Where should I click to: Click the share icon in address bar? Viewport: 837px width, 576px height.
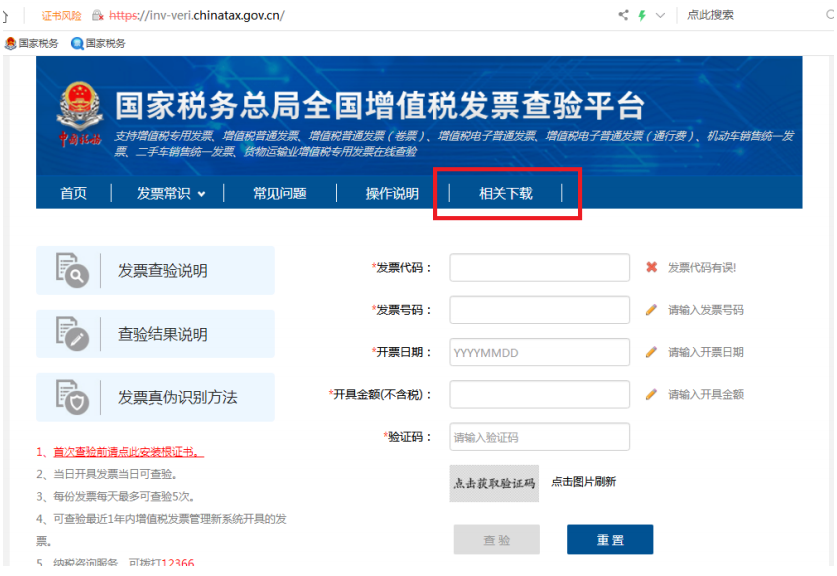tap(623, 15)
